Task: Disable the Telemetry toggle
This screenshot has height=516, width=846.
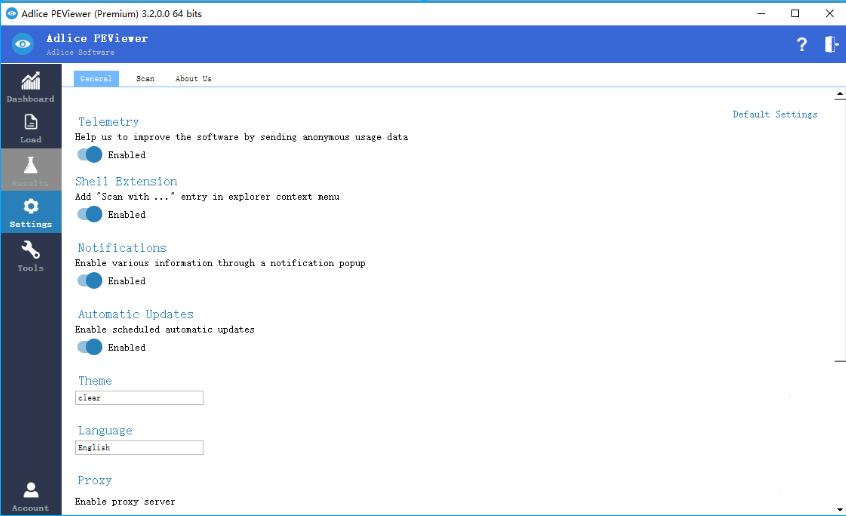Action: [90, 154]
